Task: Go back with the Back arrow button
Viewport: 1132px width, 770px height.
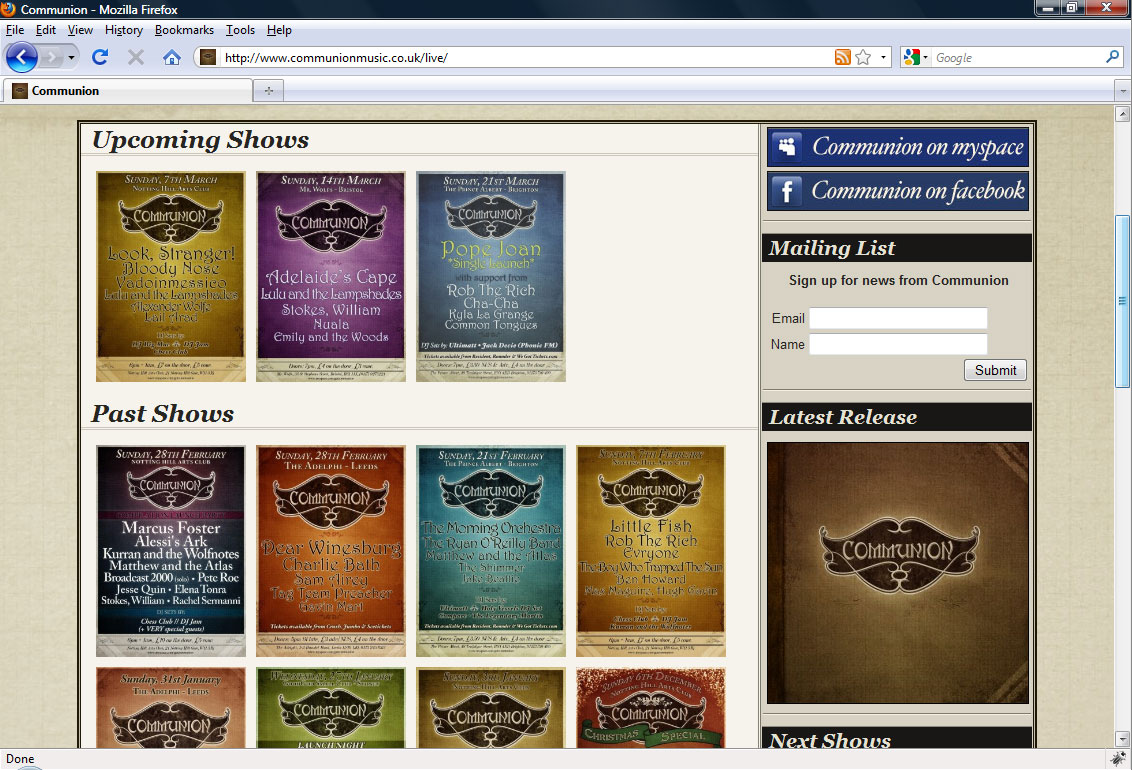Action: pos(22,57)
